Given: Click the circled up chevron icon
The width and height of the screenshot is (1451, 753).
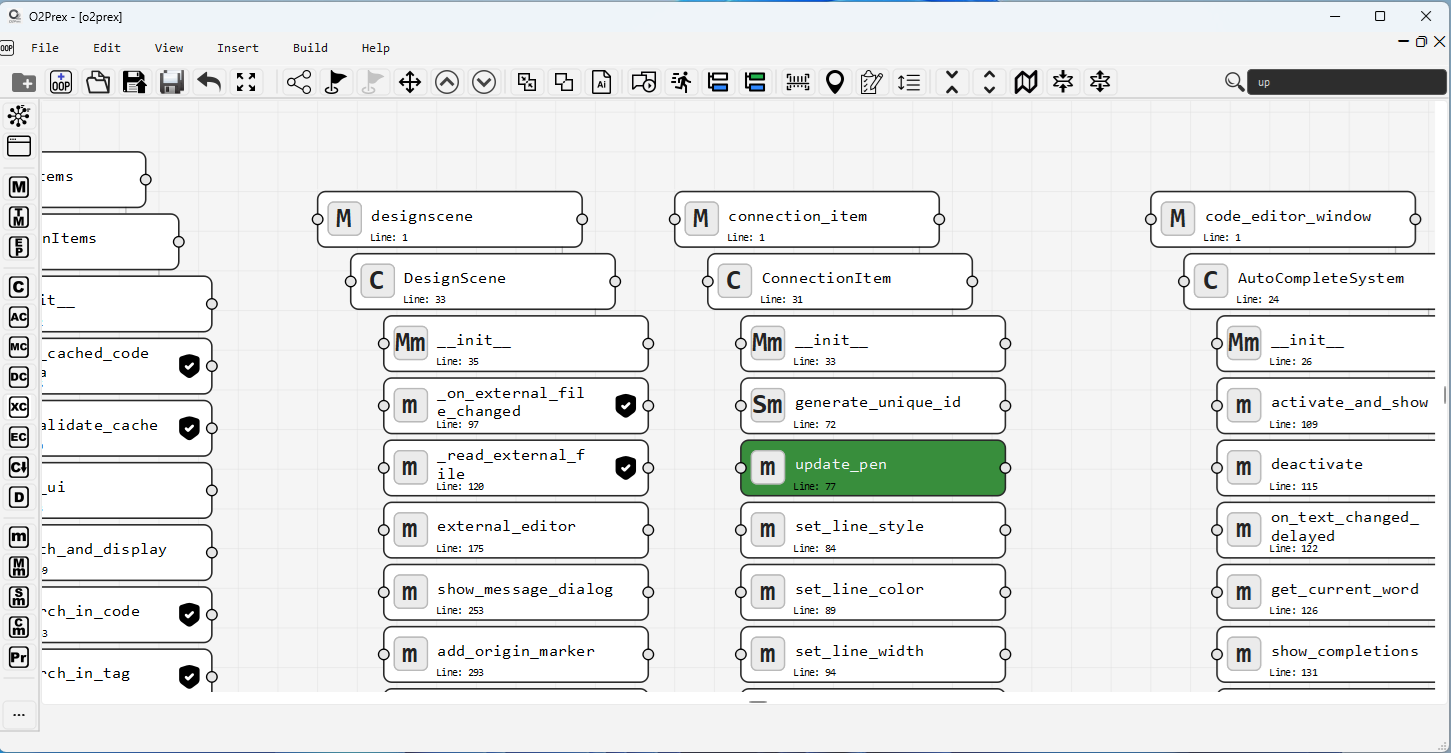Looking at the screenshot, I should (447, 82).
